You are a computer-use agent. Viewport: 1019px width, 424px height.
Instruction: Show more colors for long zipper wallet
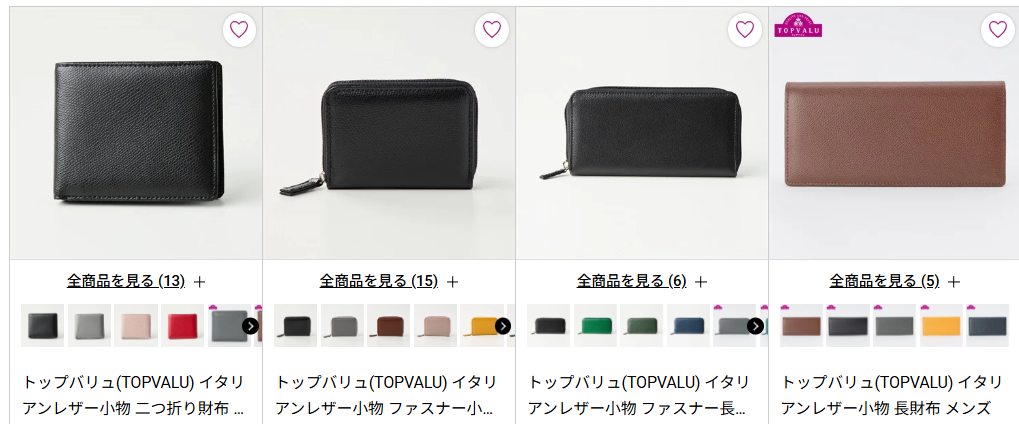pos(755,326)
